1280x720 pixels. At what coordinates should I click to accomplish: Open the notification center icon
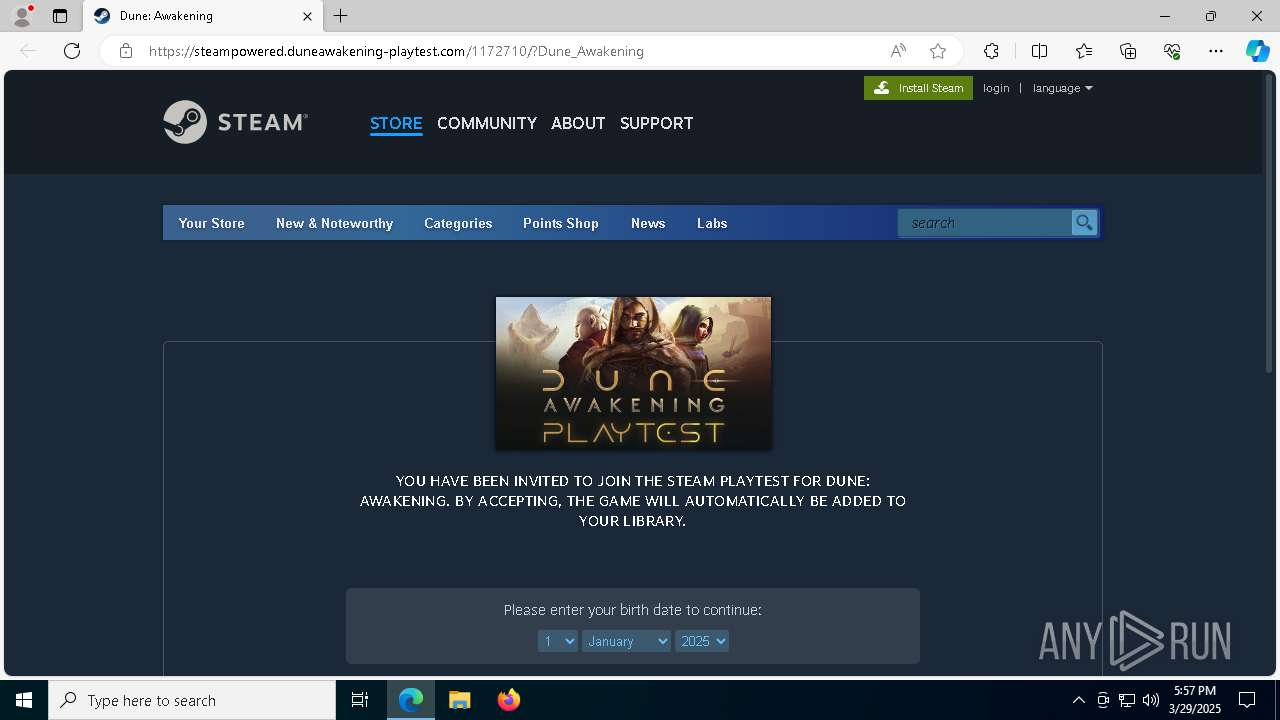click(x=1247, y=700)
